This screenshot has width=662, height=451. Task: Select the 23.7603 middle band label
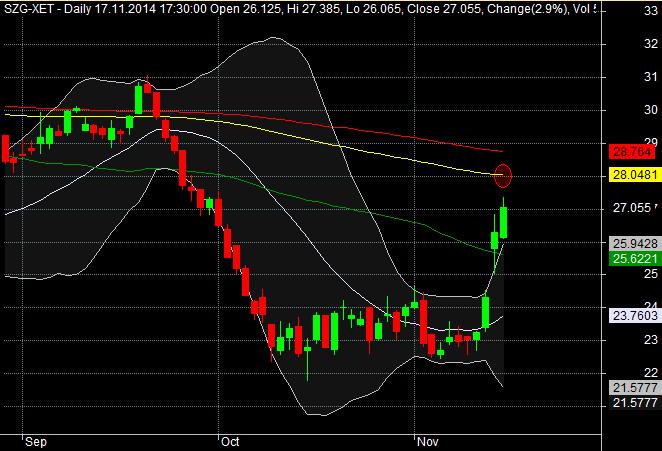[x=635, y=315]
